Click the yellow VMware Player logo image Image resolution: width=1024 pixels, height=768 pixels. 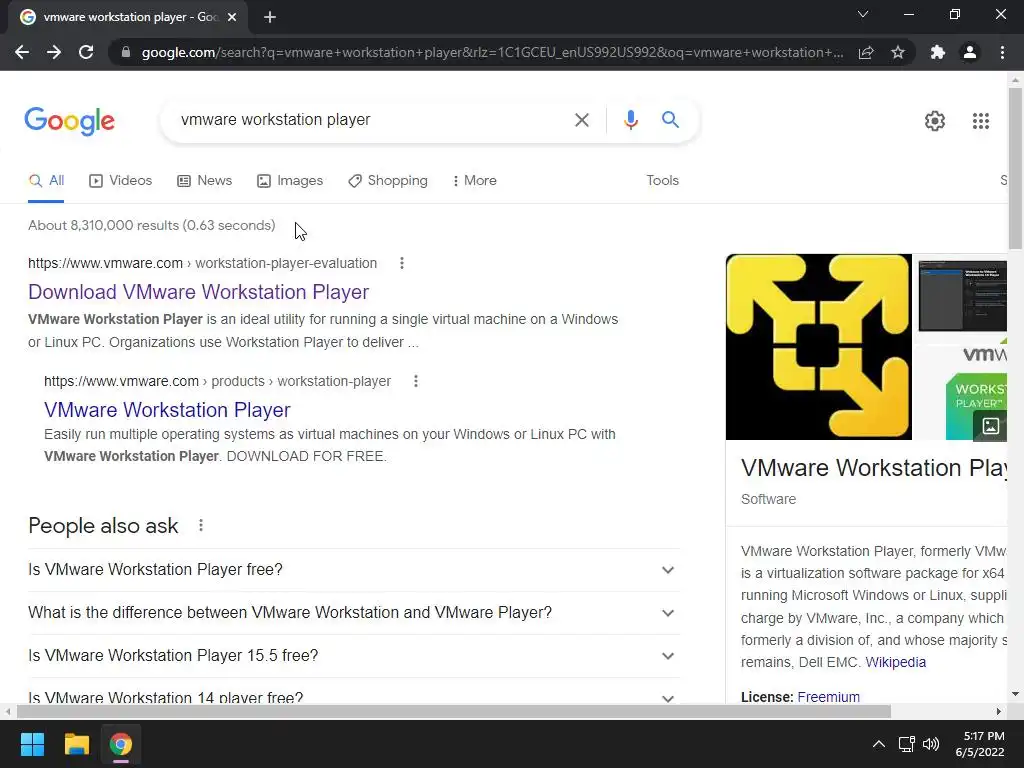click(x=819, y=347)
